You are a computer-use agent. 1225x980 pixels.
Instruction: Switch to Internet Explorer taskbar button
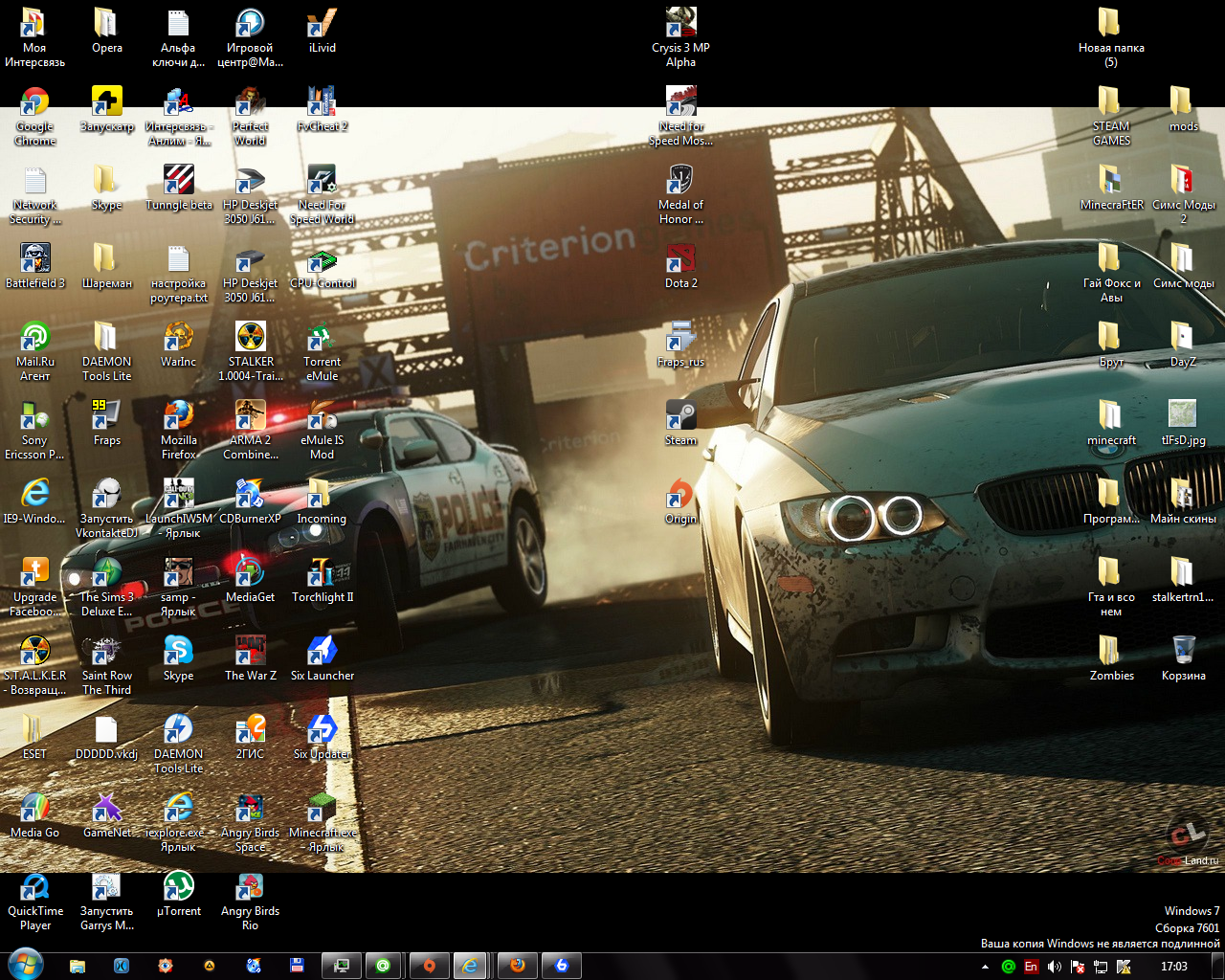(x=471, y=966)
